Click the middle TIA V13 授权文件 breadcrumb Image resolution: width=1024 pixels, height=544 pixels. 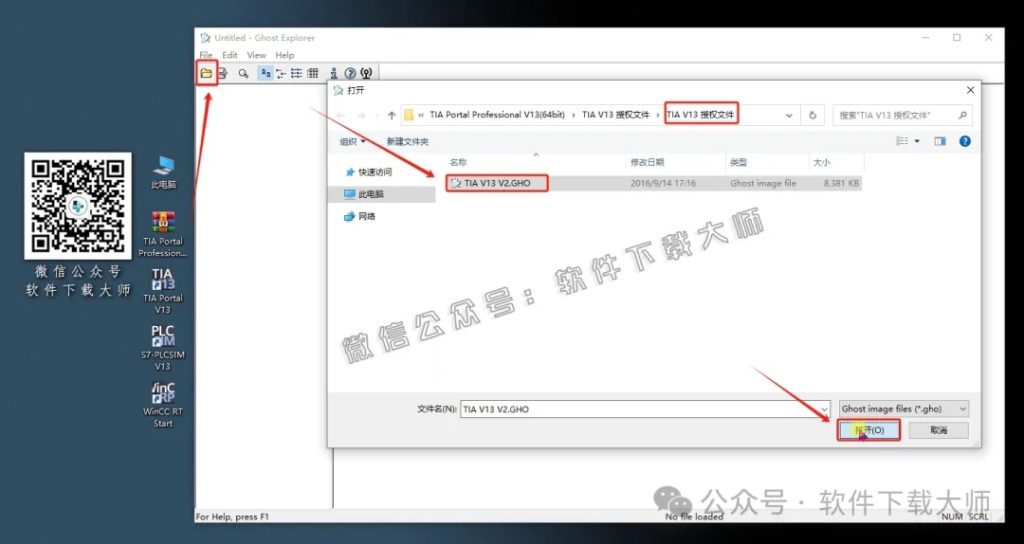616,115
